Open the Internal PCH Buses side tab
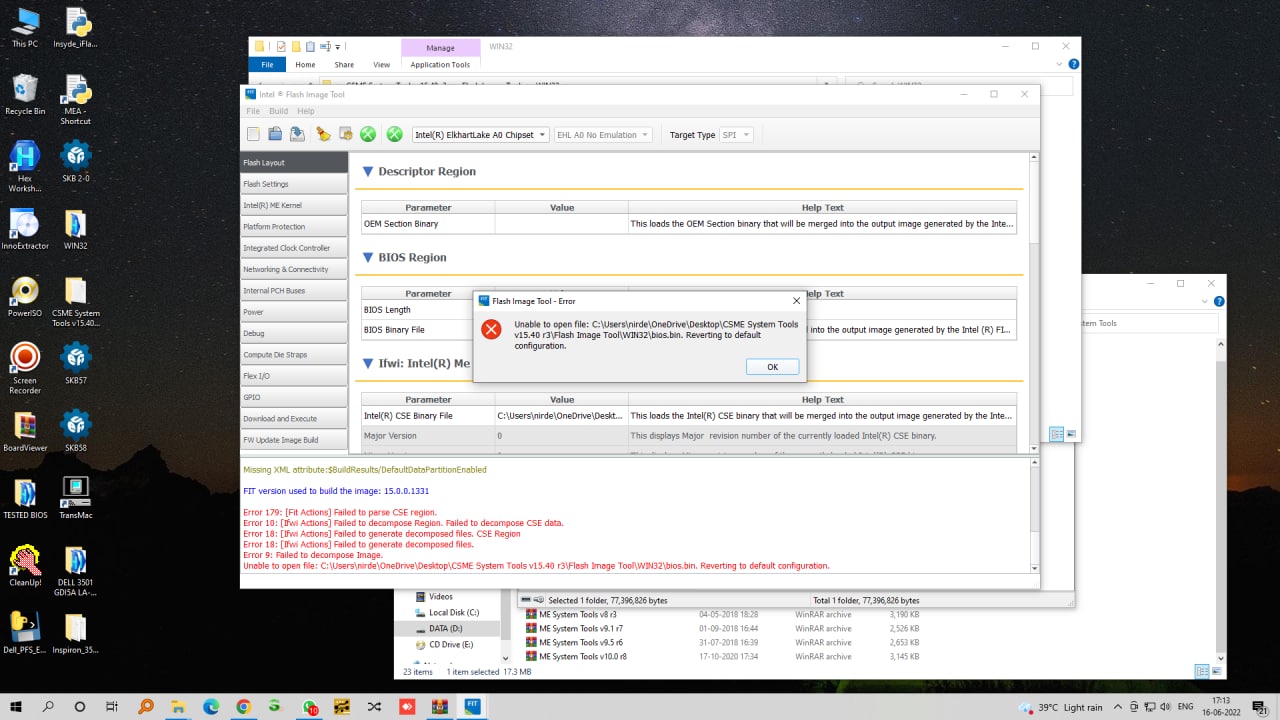The image size is (1280, 720). point(294,291)
